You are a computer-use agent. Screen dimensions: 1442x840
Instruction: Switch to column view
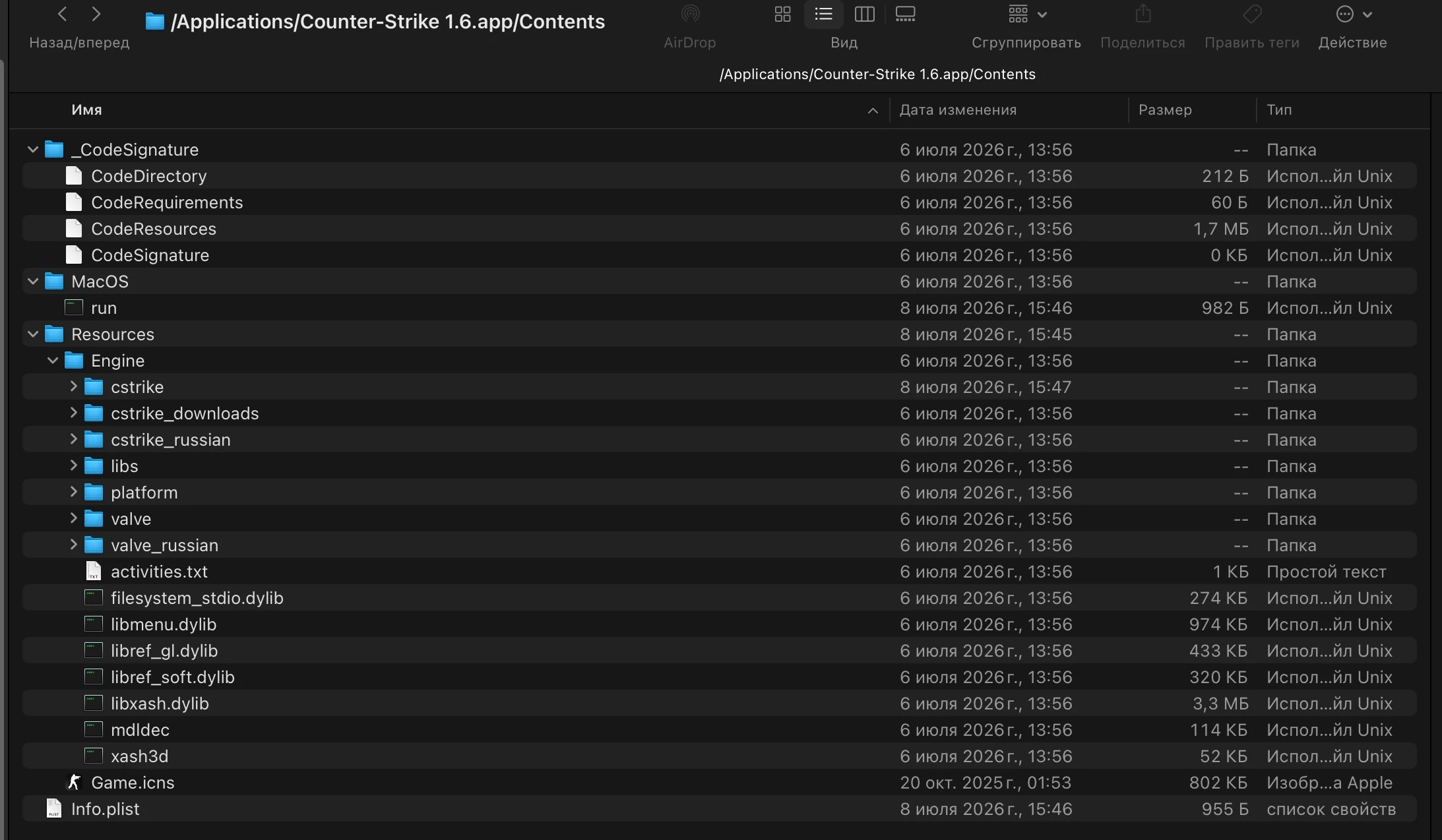[x=865, y=14]
